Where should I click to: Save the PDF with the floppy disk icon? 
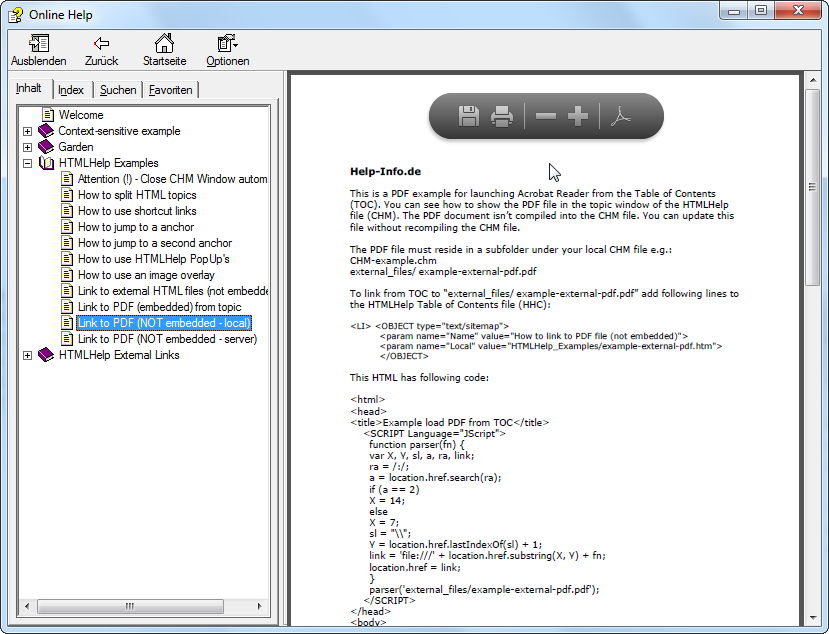pos(468,116)
